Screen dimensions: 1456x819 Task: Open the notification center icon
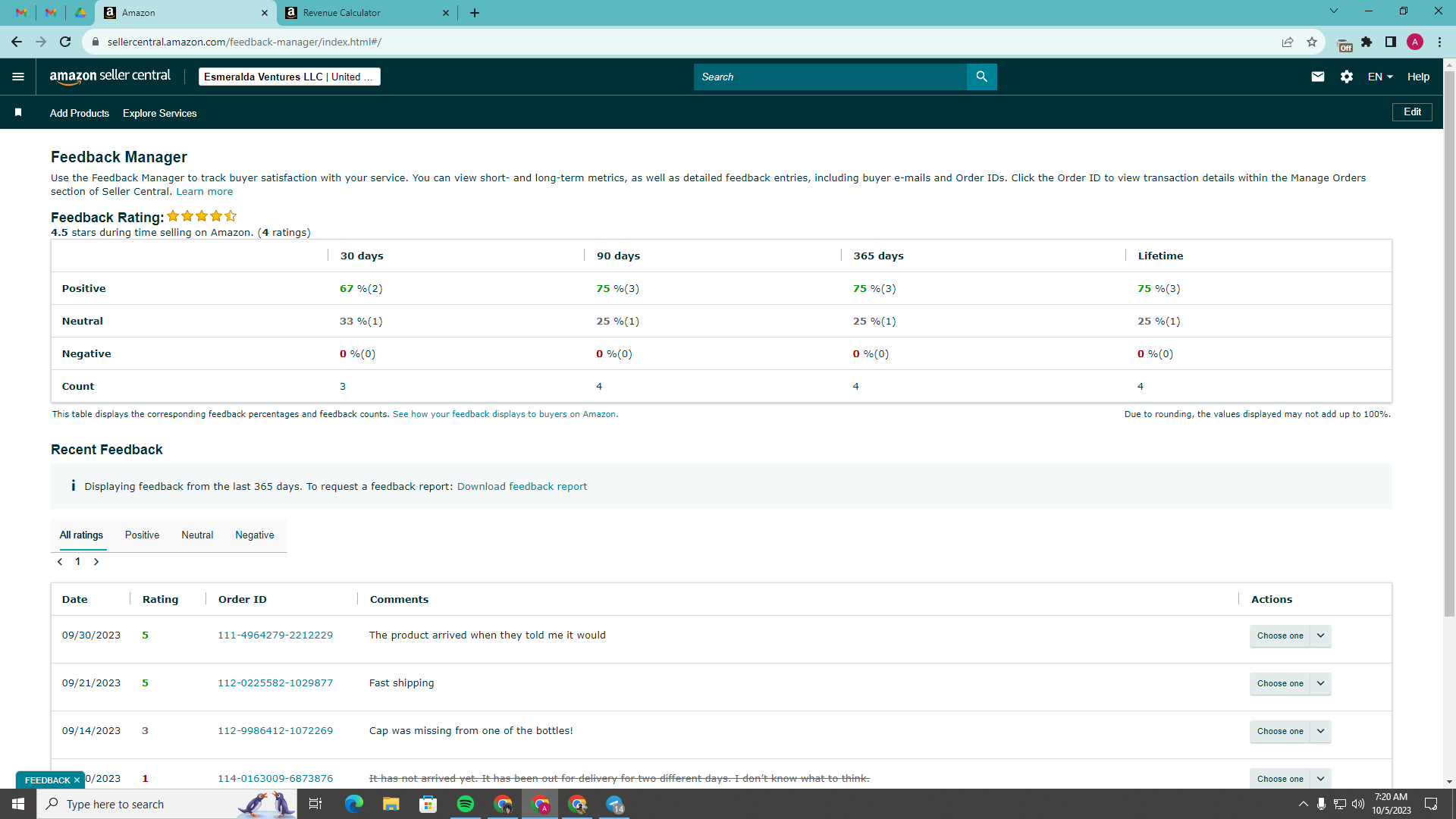tap(1431, 804)
